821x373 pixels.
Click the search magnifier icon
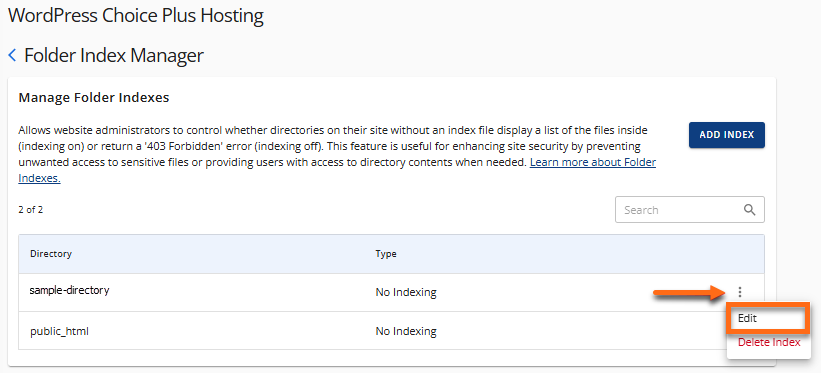749,210
